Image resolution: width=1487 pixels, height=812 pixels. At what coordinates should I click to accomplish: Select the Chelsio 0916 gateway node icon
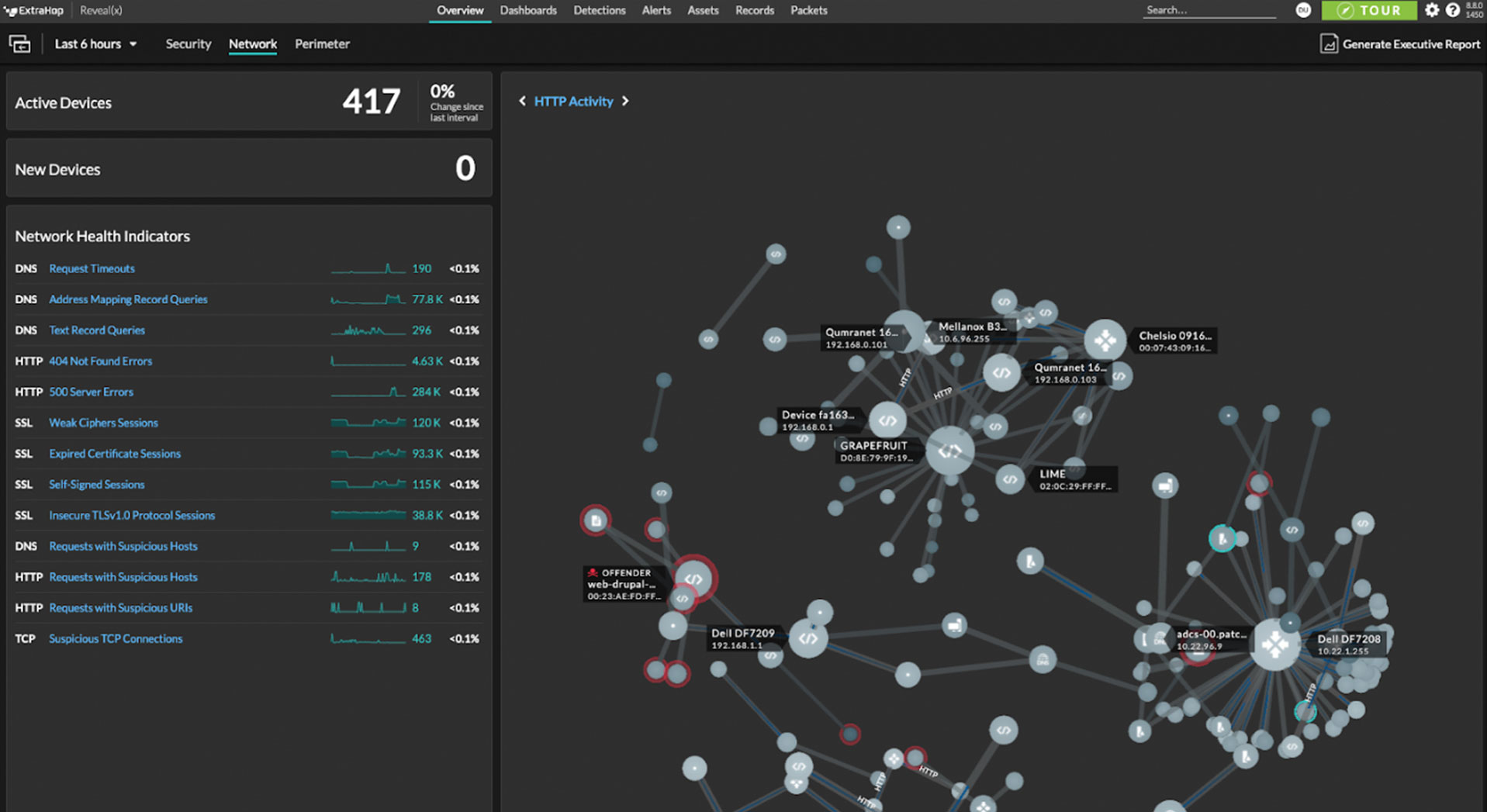(1105, 340)
